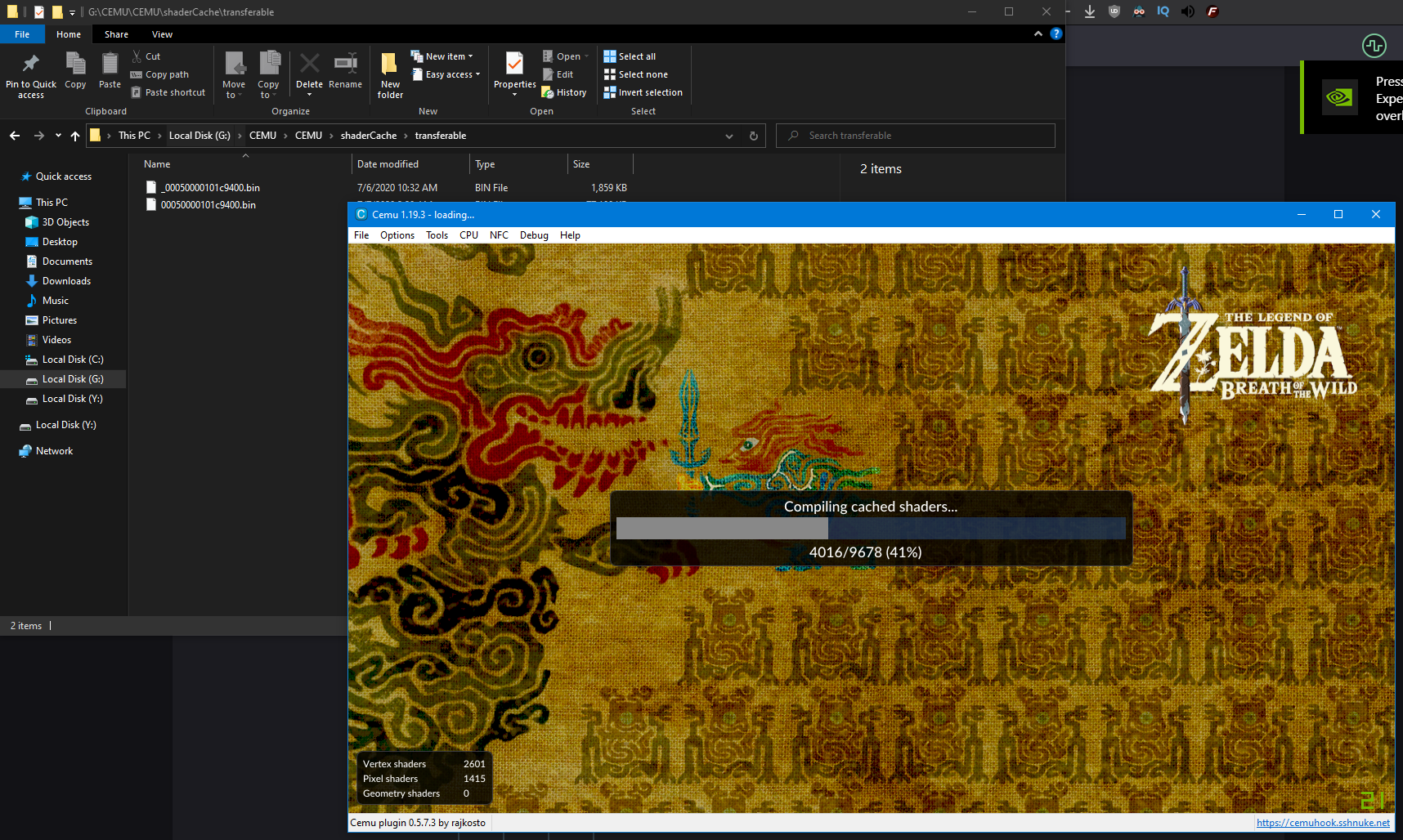This screenshot has height=840, width=1403.
Task: Click the Vertex shaders count row
Action: [424, 764]
